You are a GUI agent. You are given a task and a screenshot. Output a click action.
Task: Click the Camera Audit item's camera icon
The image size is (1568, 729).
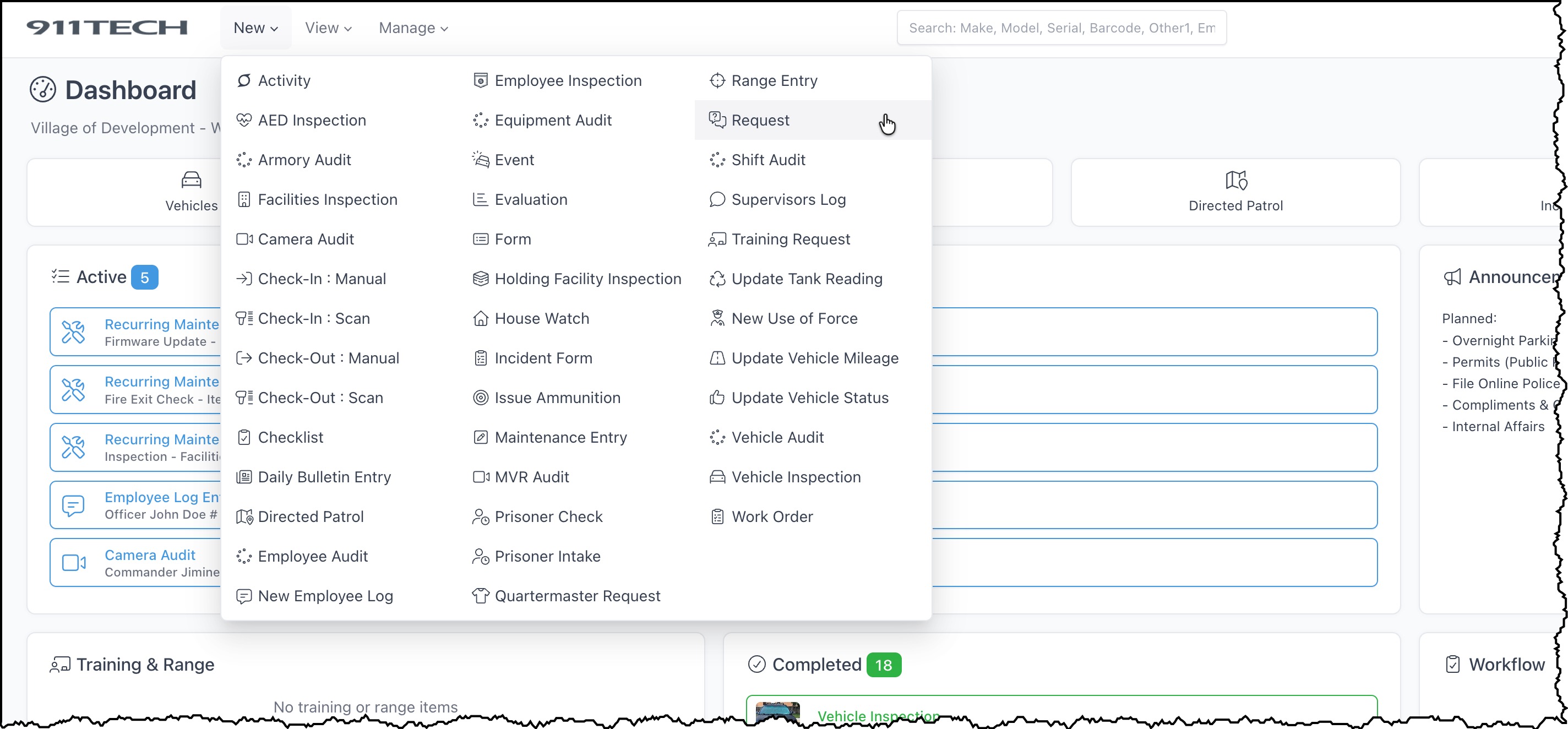click(74, 562)
